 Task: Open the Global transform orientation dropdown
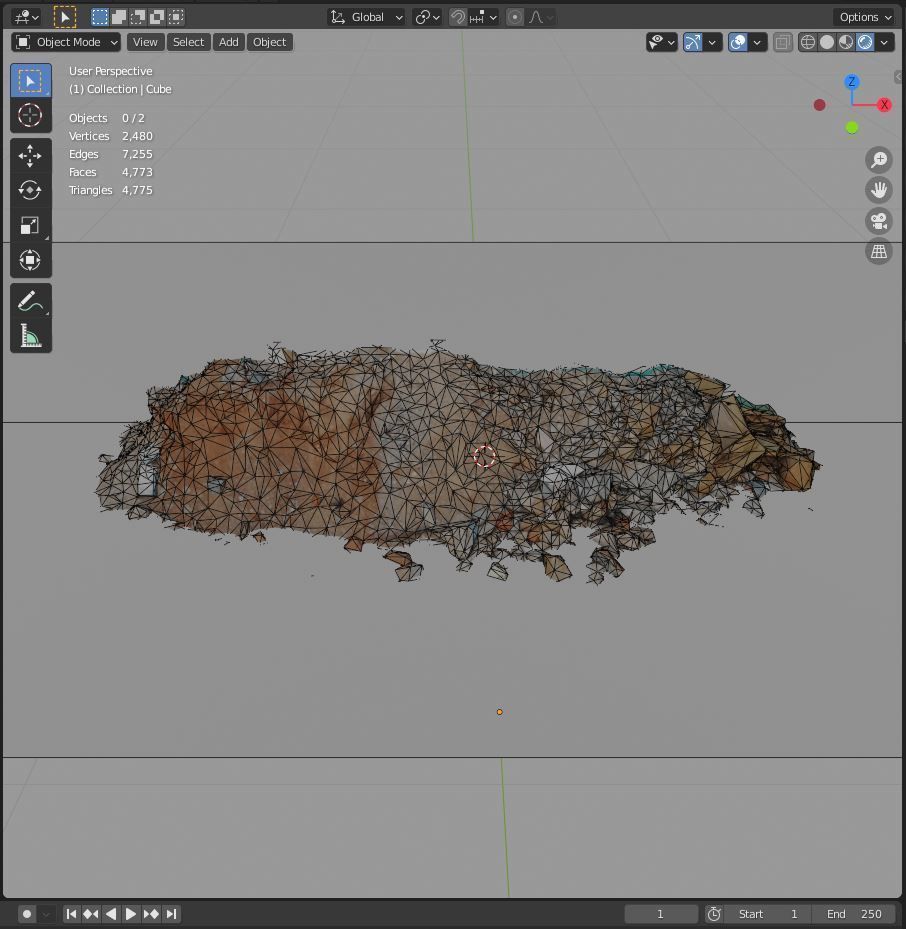[367, 17]
